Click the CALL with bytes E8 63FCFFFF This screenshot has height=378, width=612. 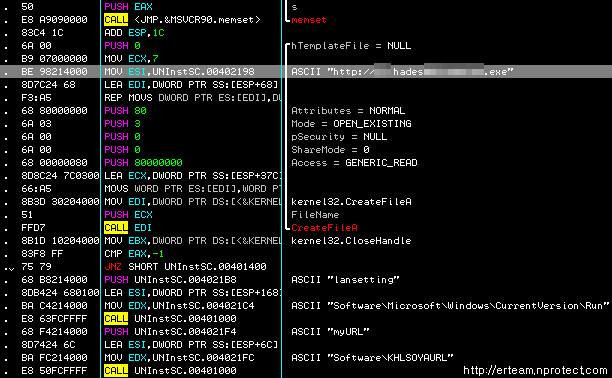[x=170, y=319]
